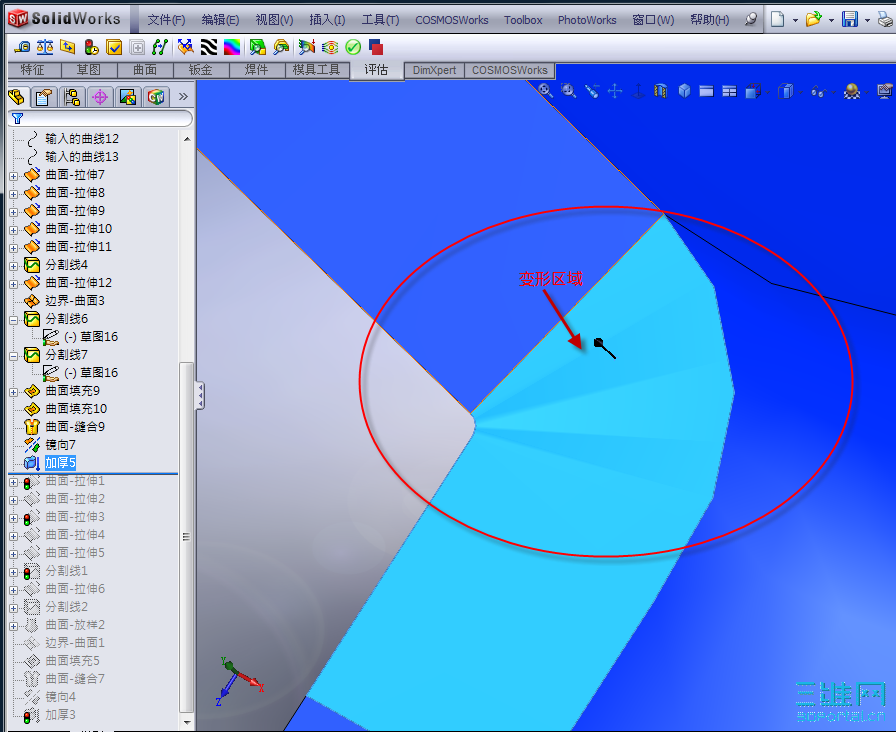Image resolution: width=896 pixels, height=732 pixels.
Task: Open the ConfigurationManager tab icon
Action: (x=72, y=97)
